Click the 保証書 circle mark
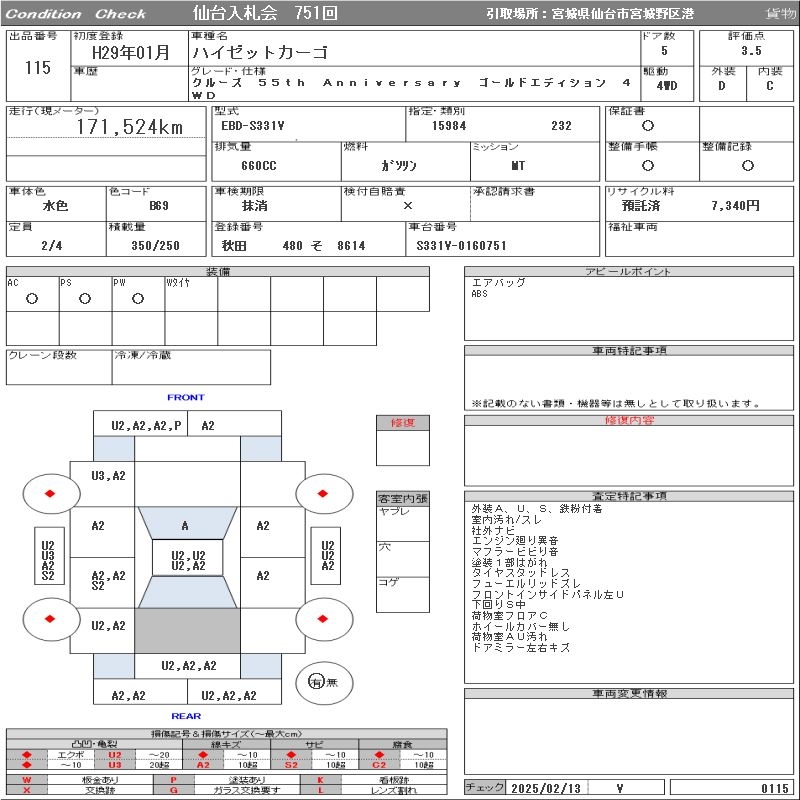800x800 pixels. [648, 126]
